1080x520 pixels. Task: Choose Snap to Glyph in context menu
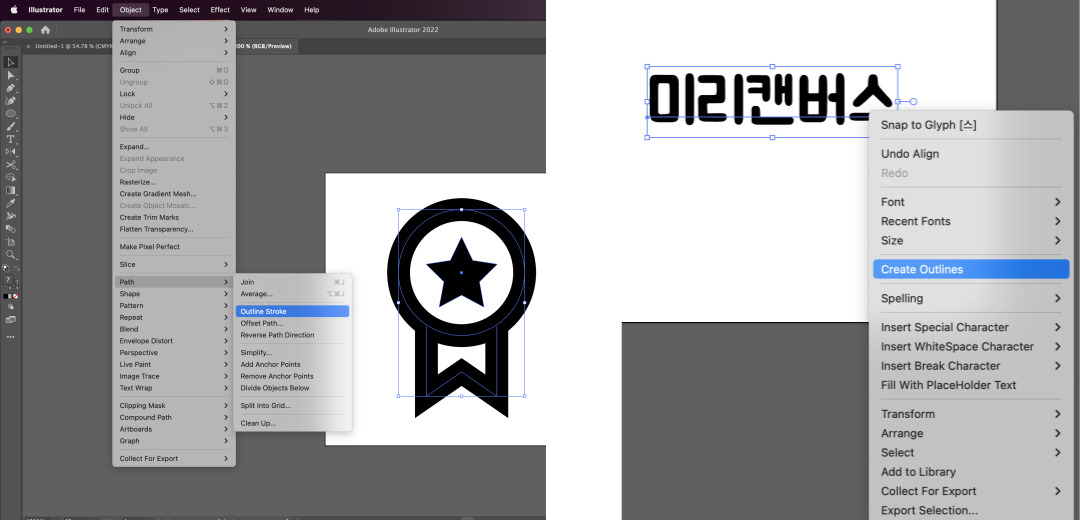pyautogui.click(x=970, y=125)
